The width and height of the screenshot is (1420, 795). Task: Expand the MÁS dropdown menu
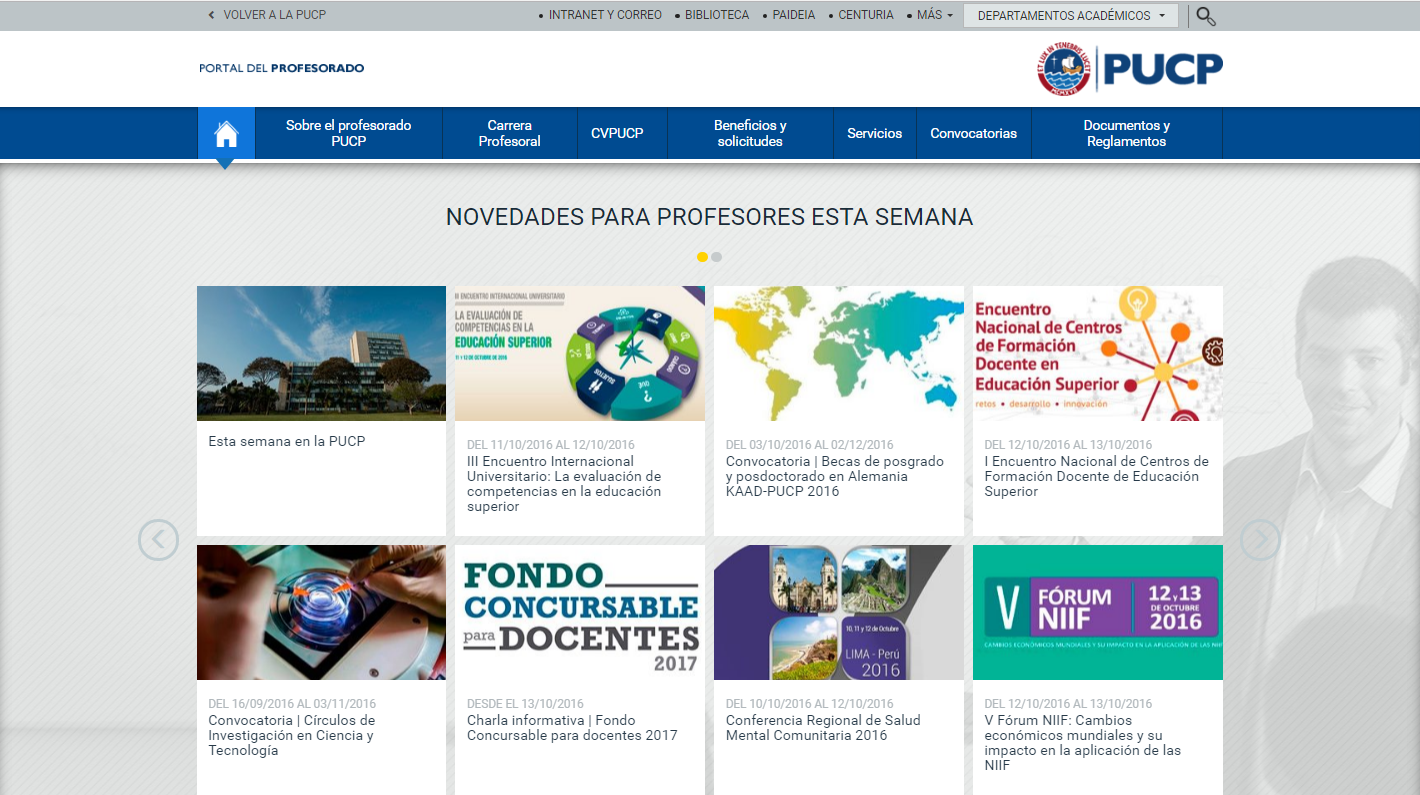coord(934,15)
